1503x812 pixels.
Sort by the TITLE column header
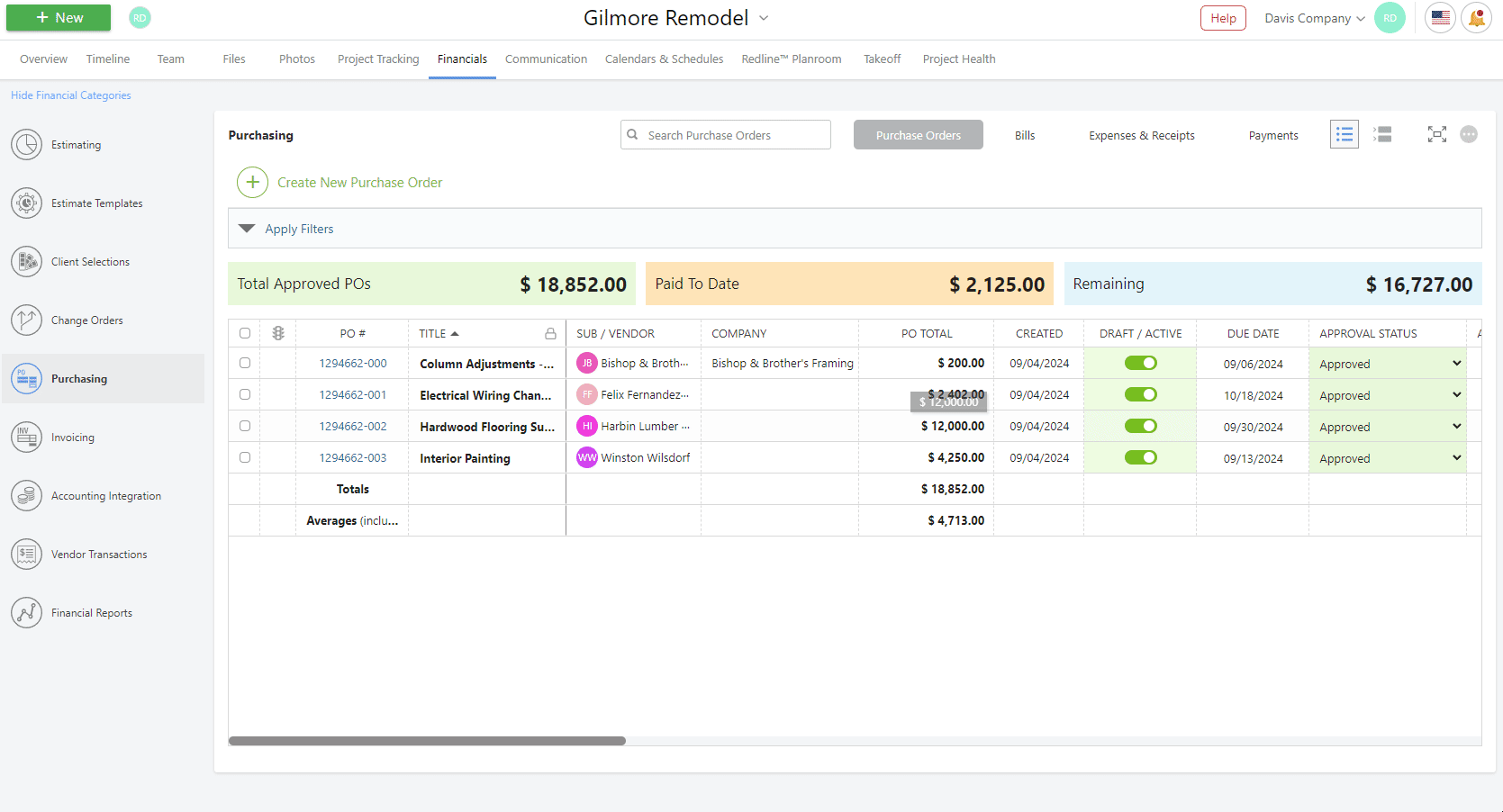tap(439, 333)
